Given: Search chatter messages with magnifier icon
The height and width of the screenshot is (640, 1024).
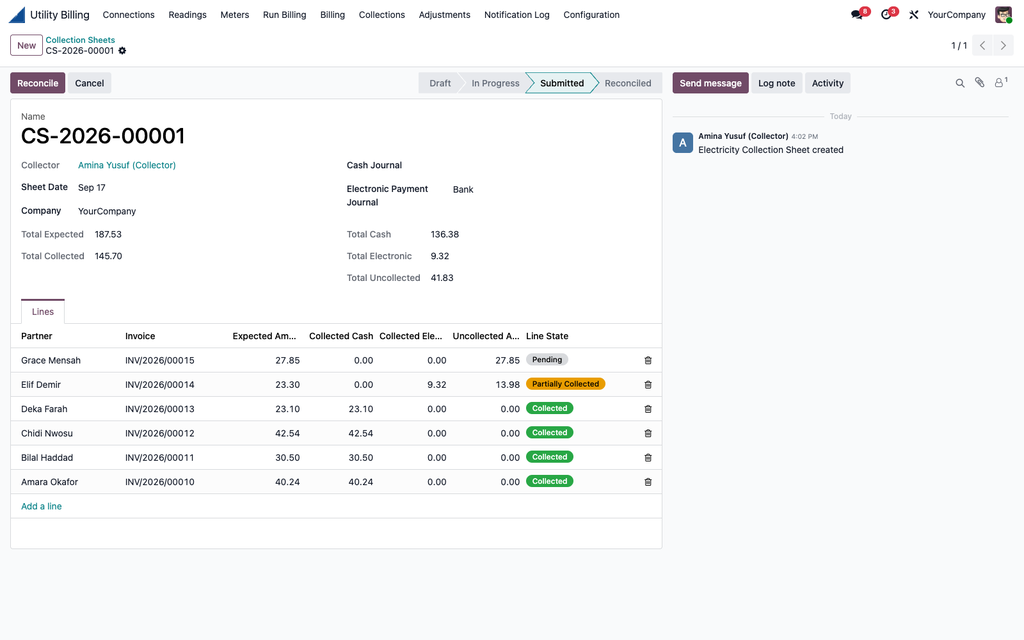Looking at the screenshot, I should pos(960,83).
